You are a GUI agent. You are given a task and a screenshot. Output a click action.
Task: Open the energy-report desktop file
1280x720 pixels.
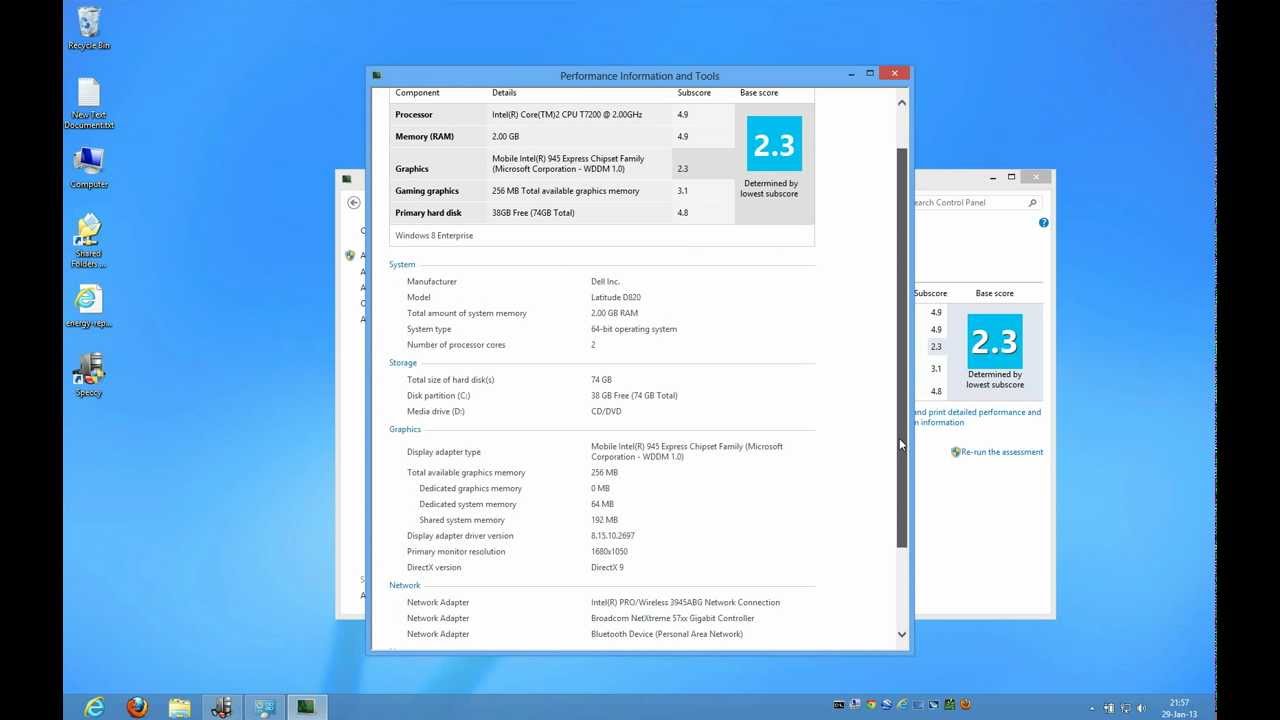(89, 306)
